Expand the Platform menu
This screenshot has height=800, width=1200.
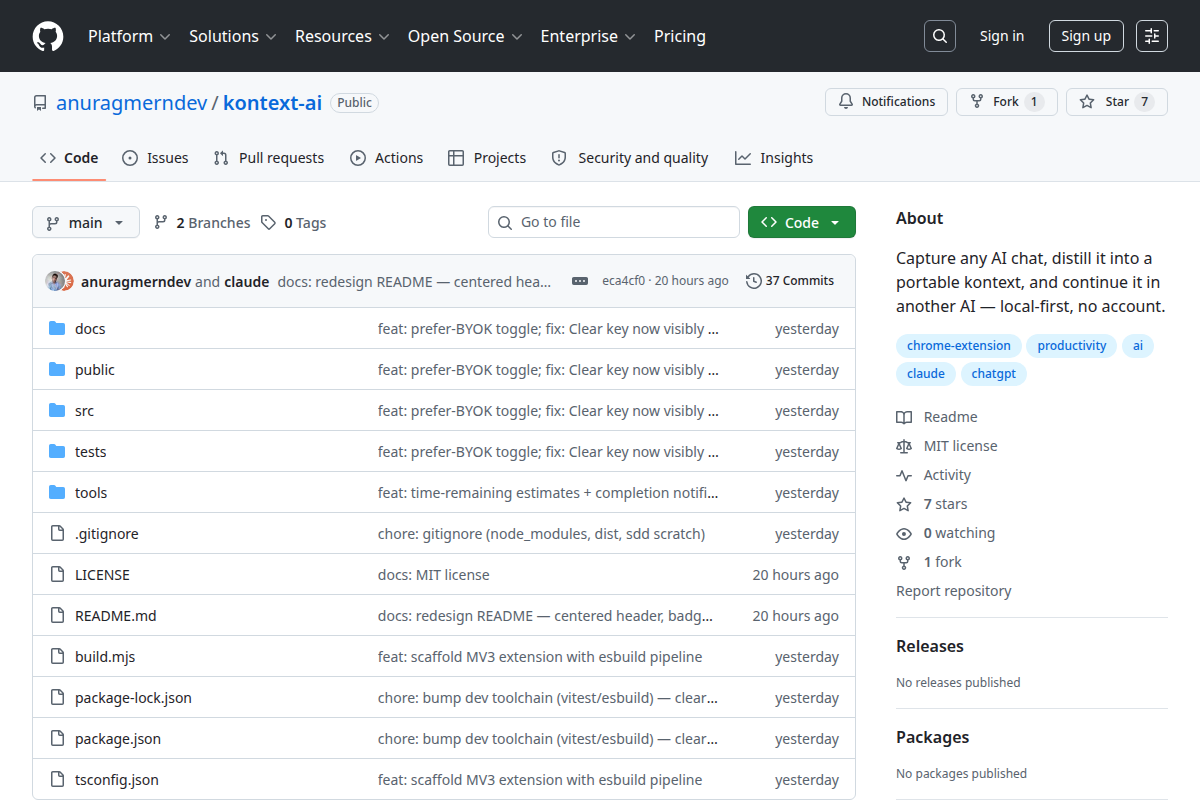coord(129,36)
